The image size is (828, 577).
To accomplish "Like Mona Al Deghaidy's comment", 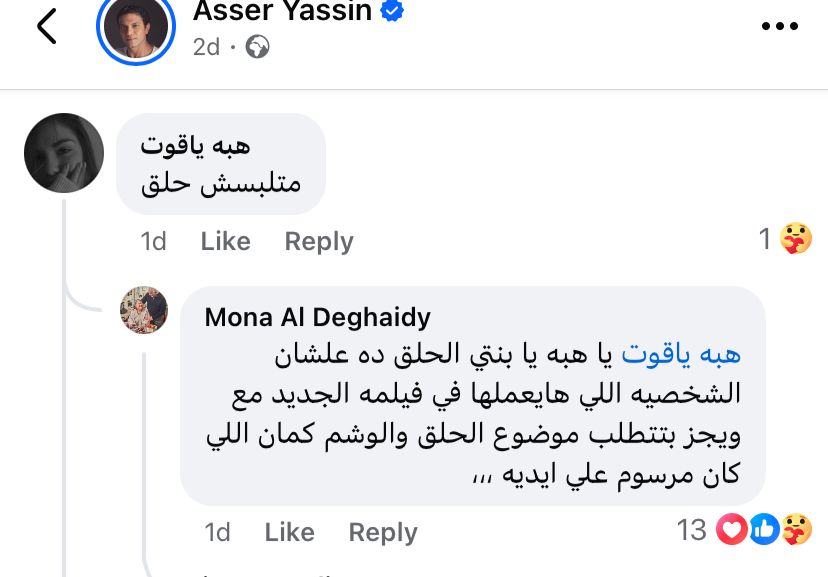I will tap(288, 532).
